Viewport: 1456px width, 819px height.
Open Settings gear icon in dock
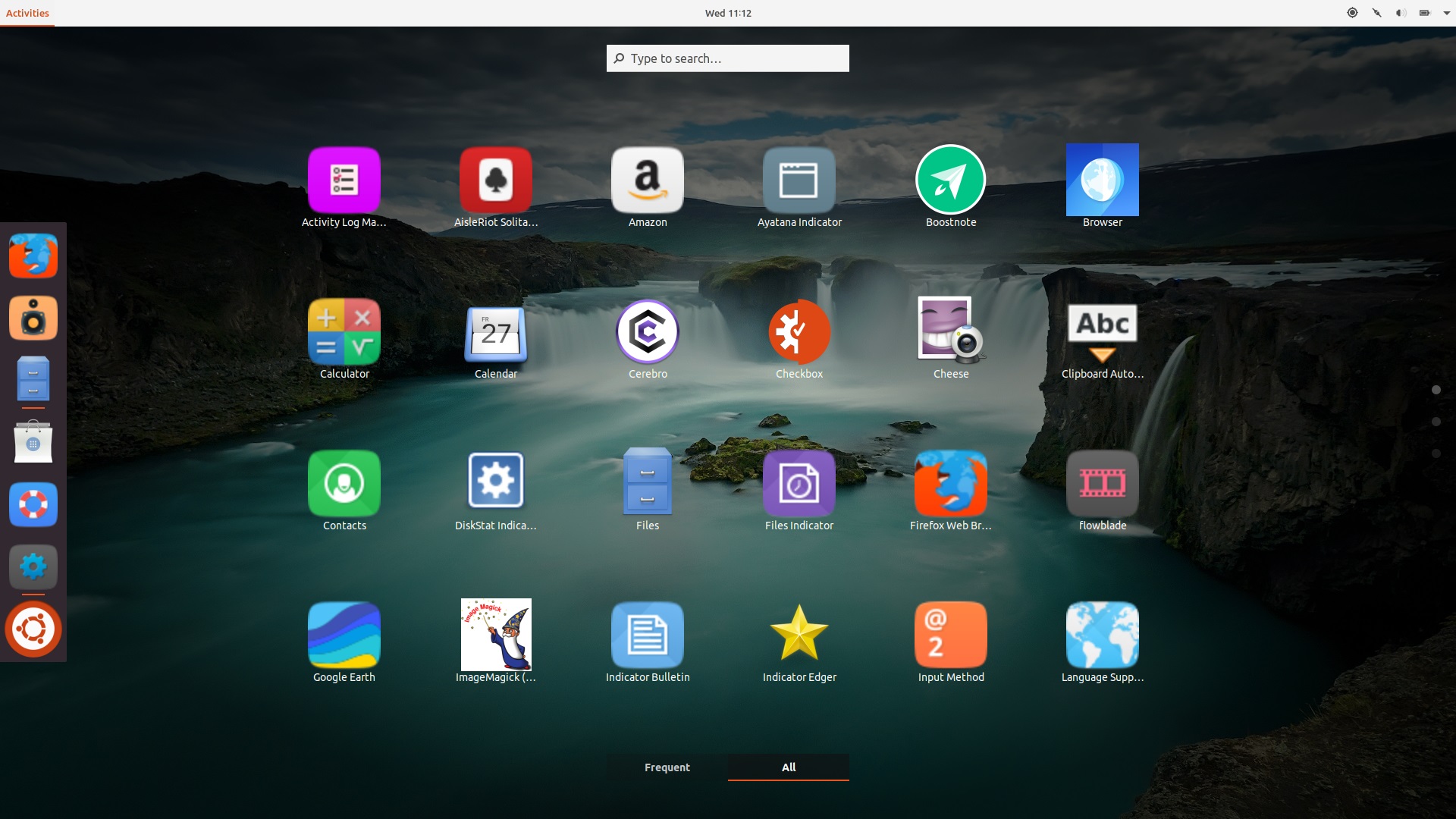(x=33, y=566)
